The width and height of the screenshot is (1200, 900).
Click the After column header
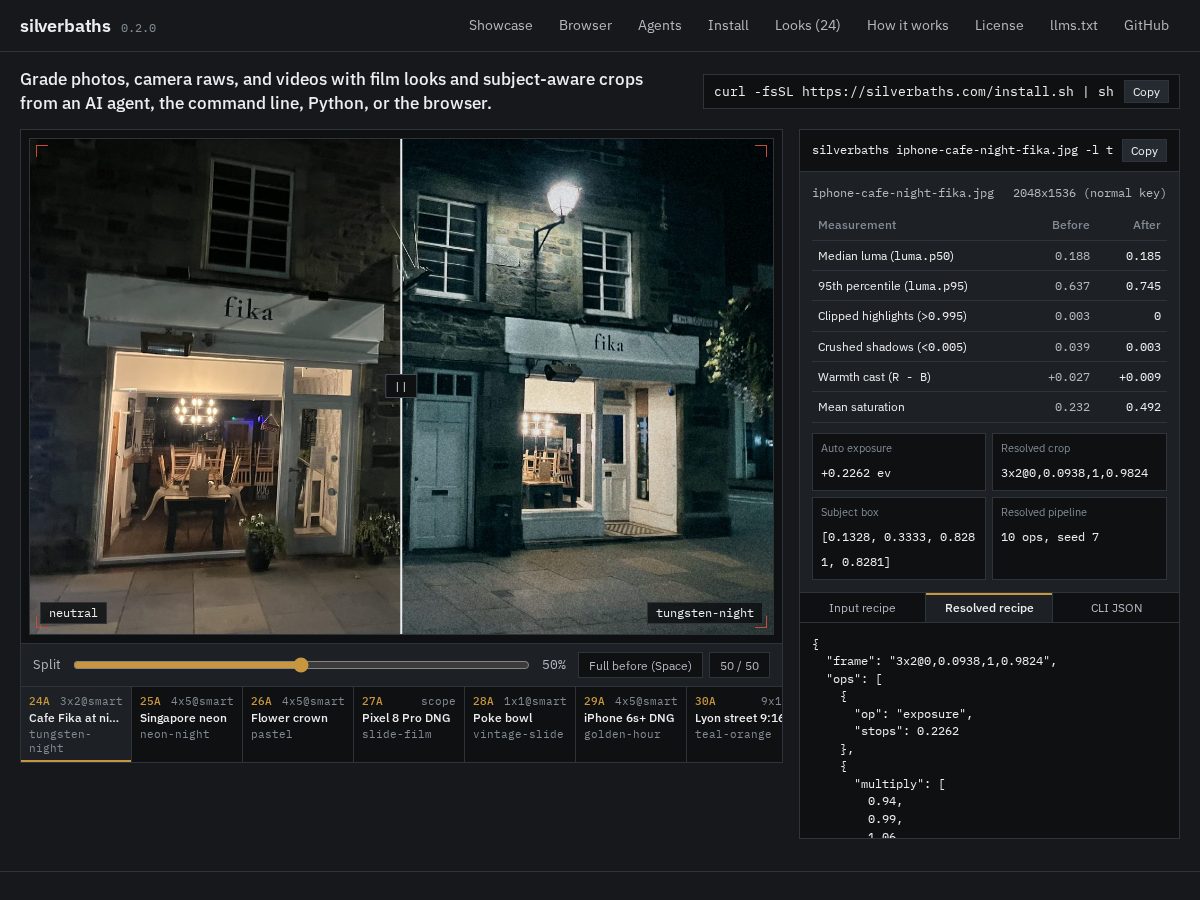[x=1147, y=225]
